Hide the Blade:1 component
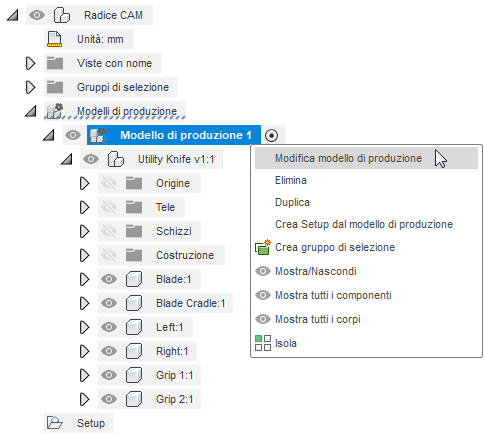The height and width of the screenshot is (438, 484). tap(109, 279)
